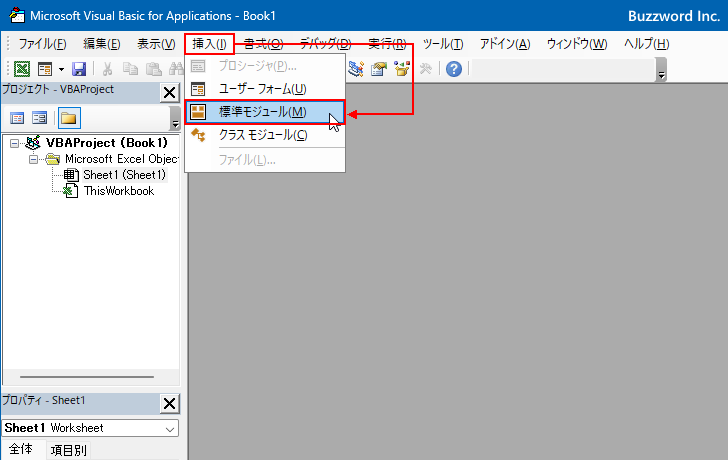Screen dimensions: 728x460
Task: Open the アドイン(A) menu
Action: point(505,44)
